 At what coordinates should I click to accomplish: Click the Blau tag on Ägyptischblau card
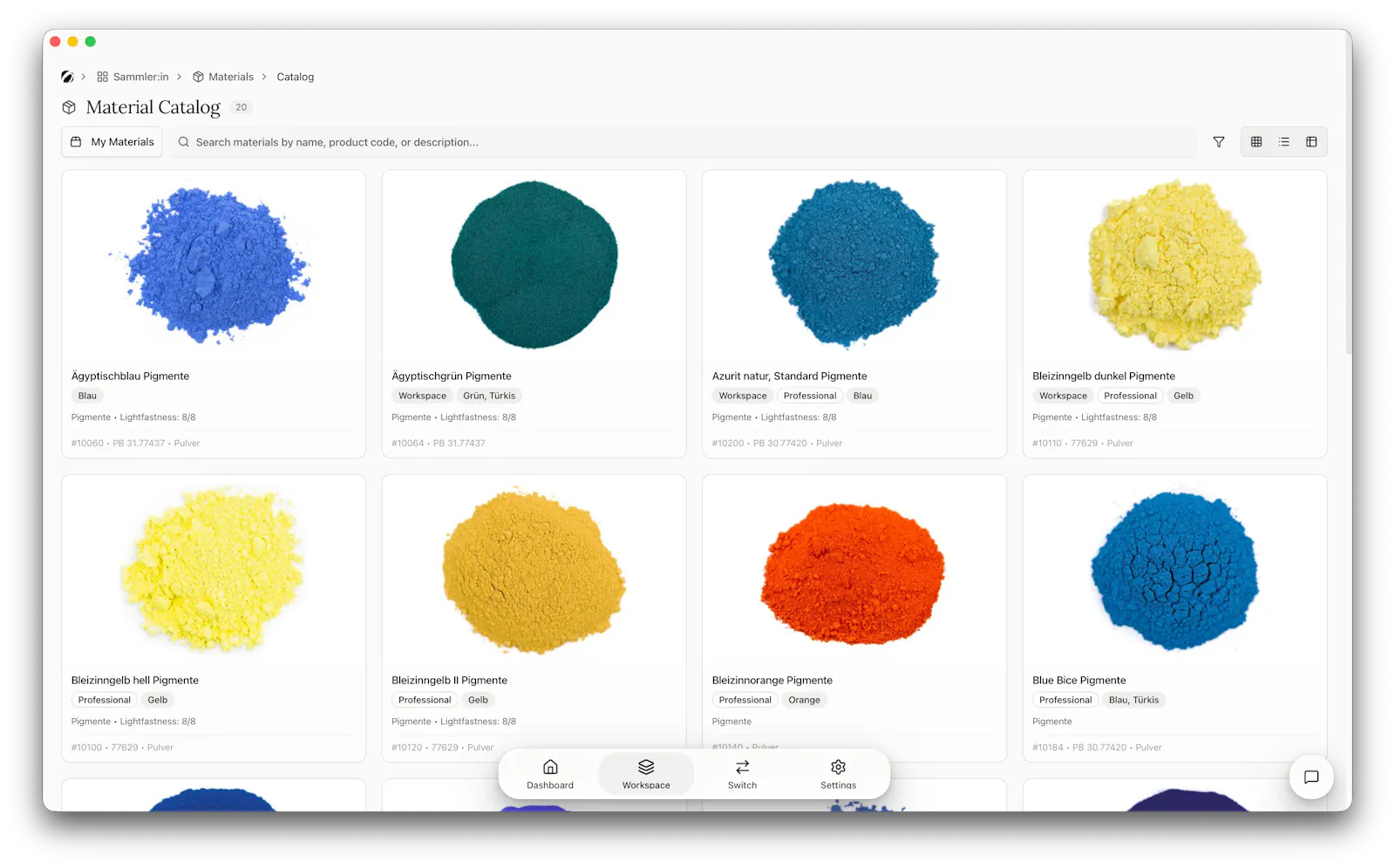click(87, 396)
